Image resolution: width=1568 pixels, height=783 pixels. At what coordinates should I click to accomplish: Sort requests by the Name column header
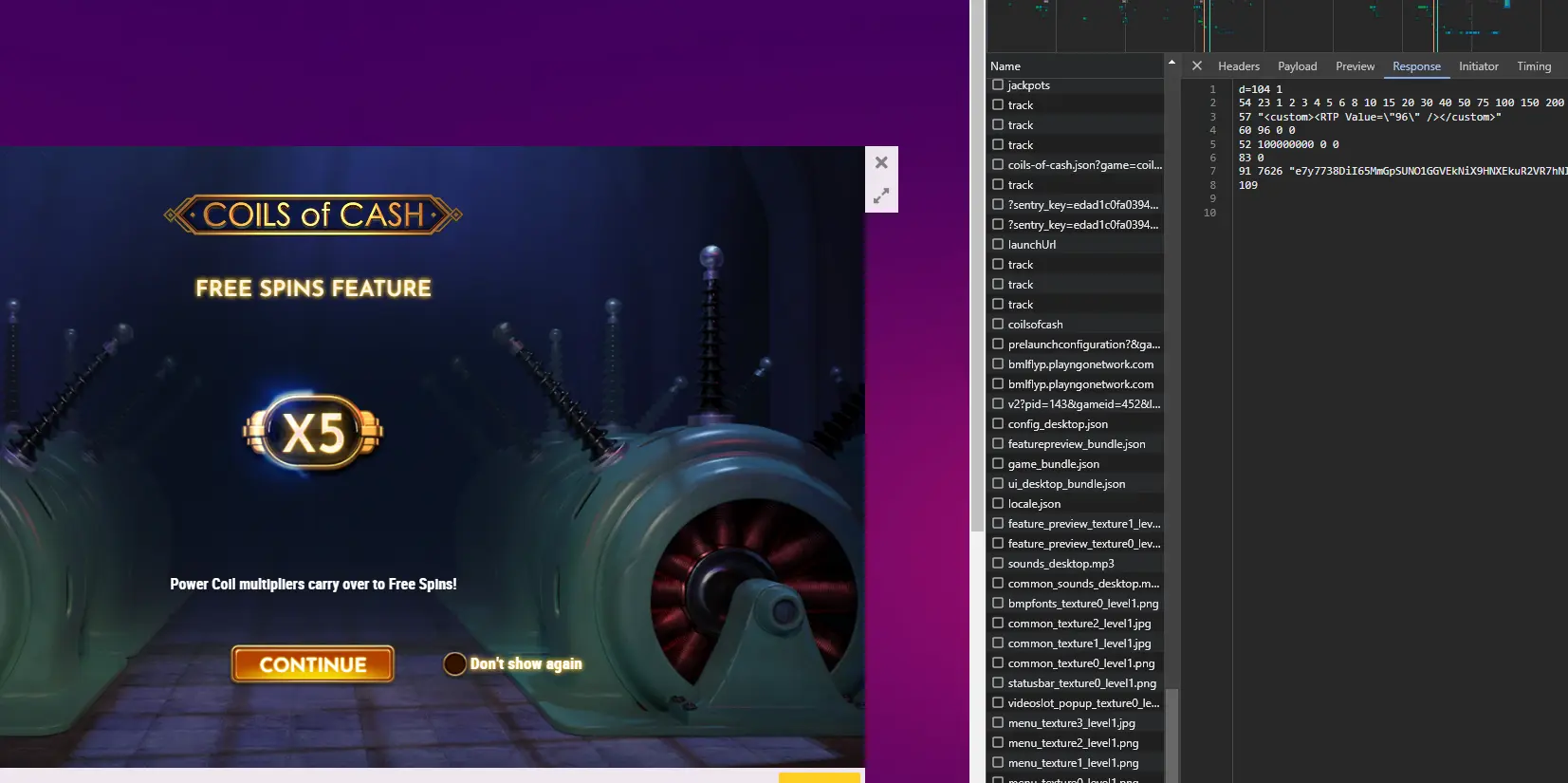click(x=1075, y=66)
